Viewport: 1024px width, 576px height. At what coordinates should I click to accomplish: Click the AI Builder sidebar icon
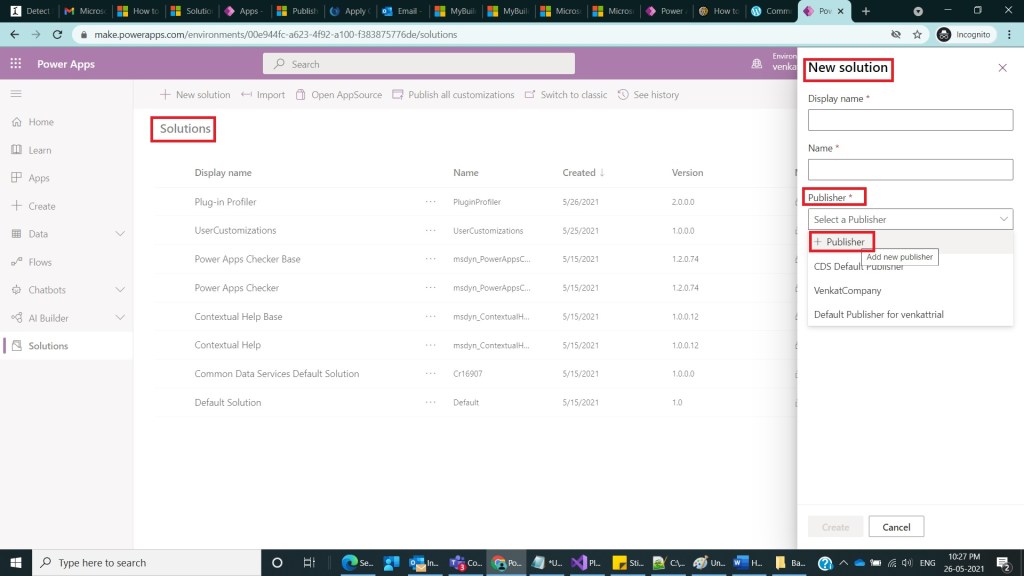click(16, 318)
